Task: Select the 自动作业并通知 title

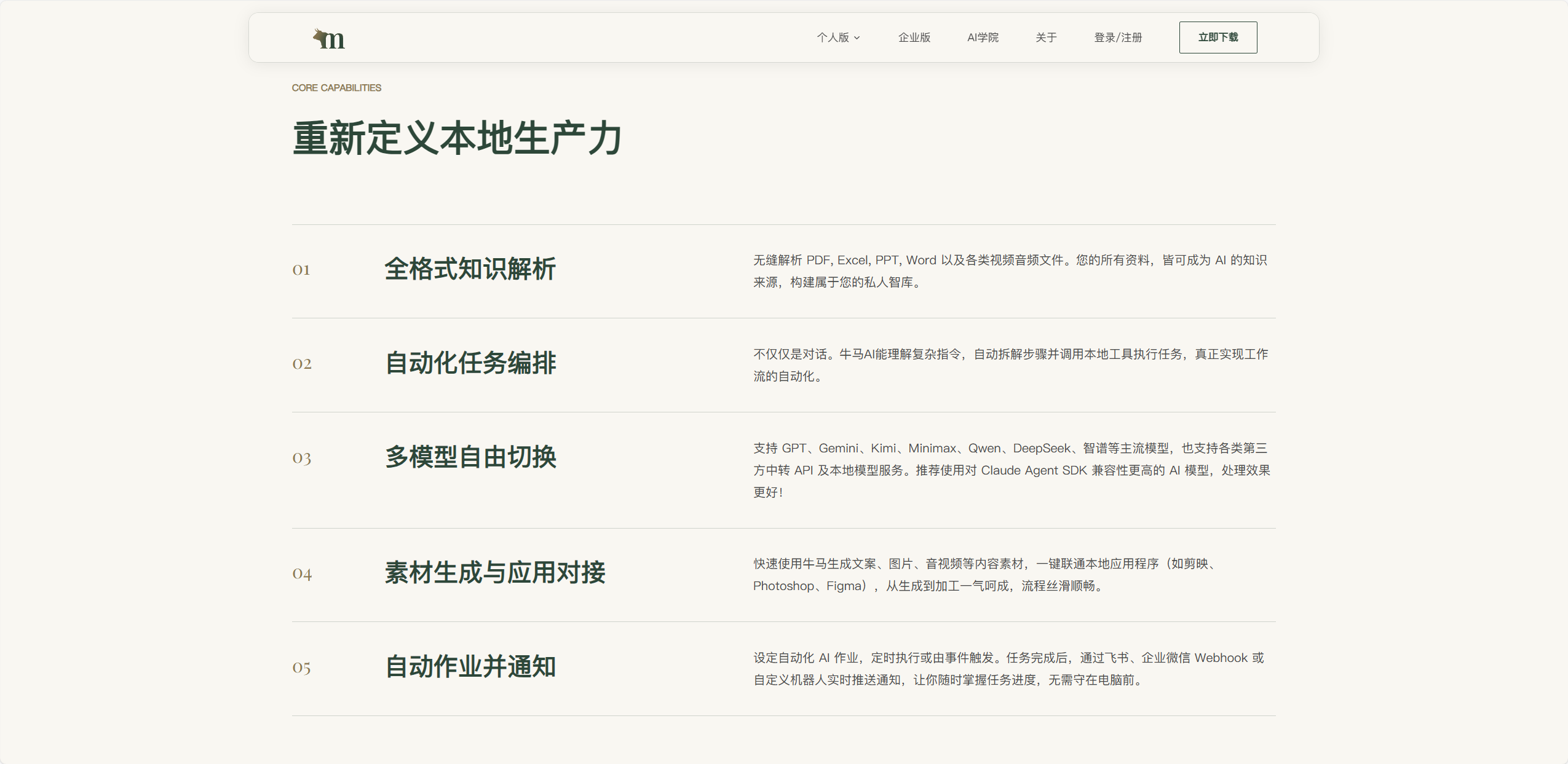Action: [470, 667]
